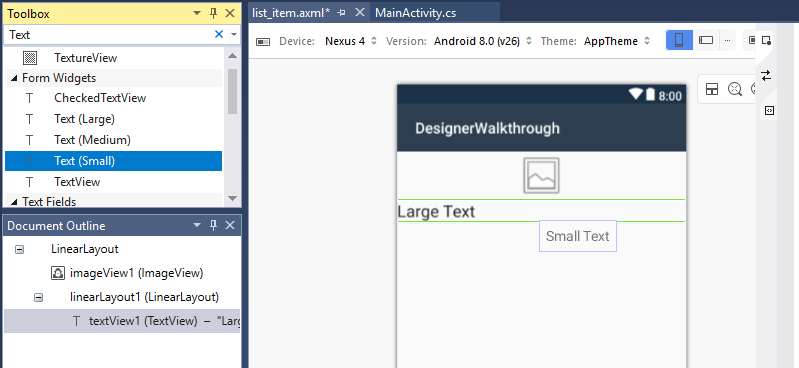Image resolution: width=799 pixels, height=368 pixels.
Task: Select Text (Large) widget in Toolbox
Action: 113,119
